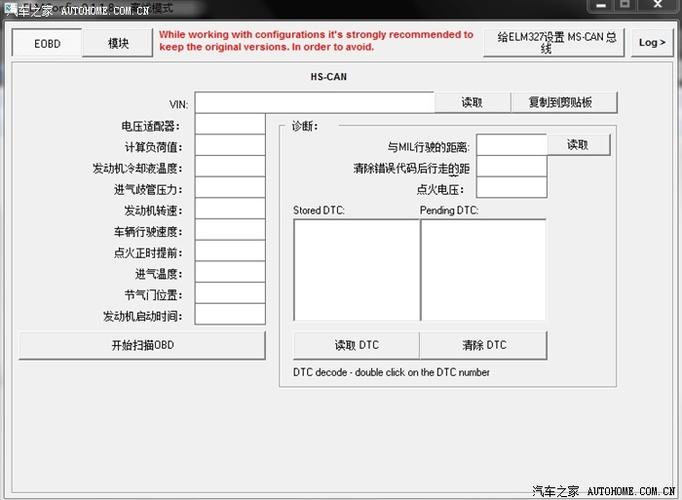This screenshot has height=500, width=682.
Task: Focus the VIN input field
Action: point(315,103)
